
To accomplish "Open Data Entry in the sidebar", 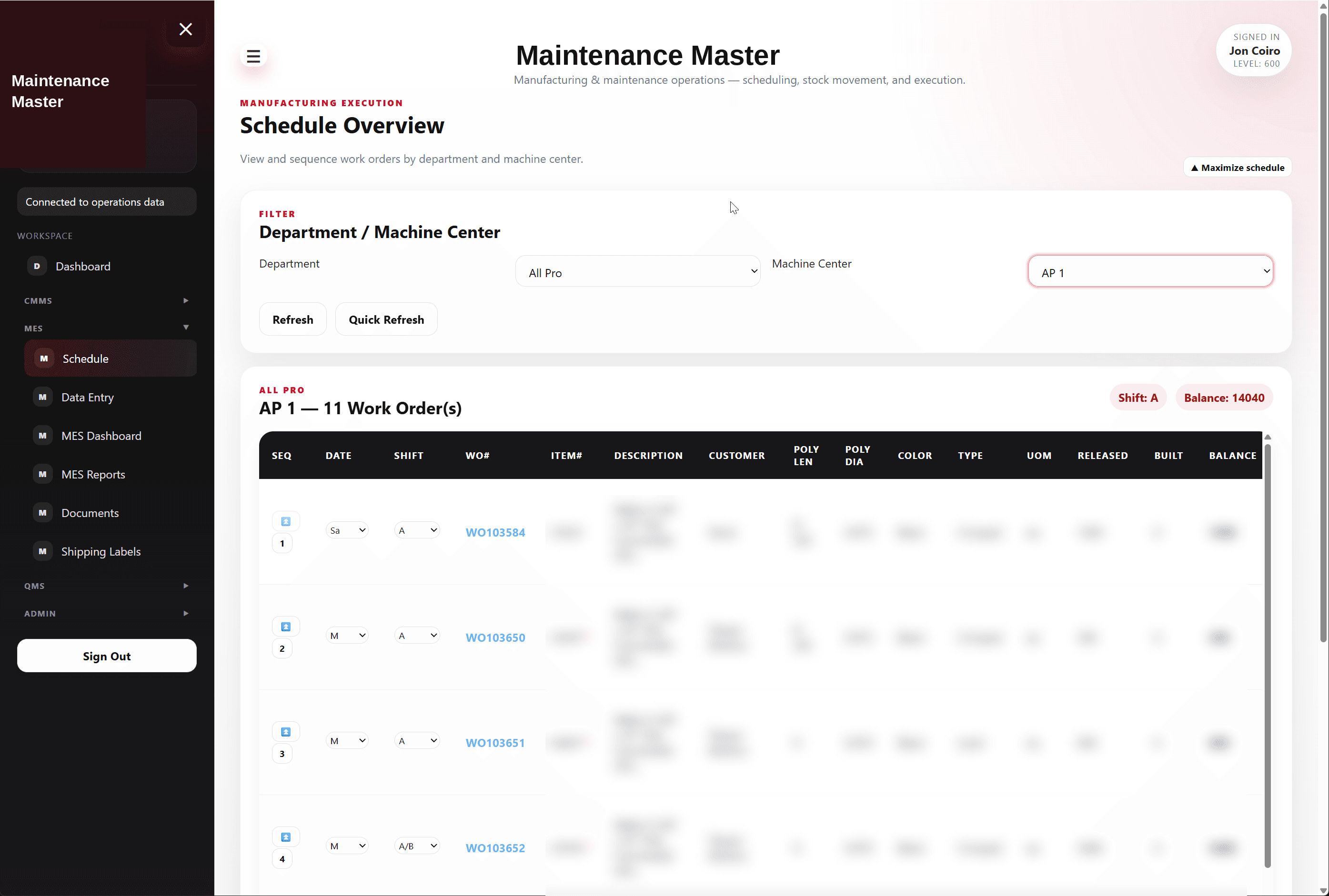I will point(111,397).
